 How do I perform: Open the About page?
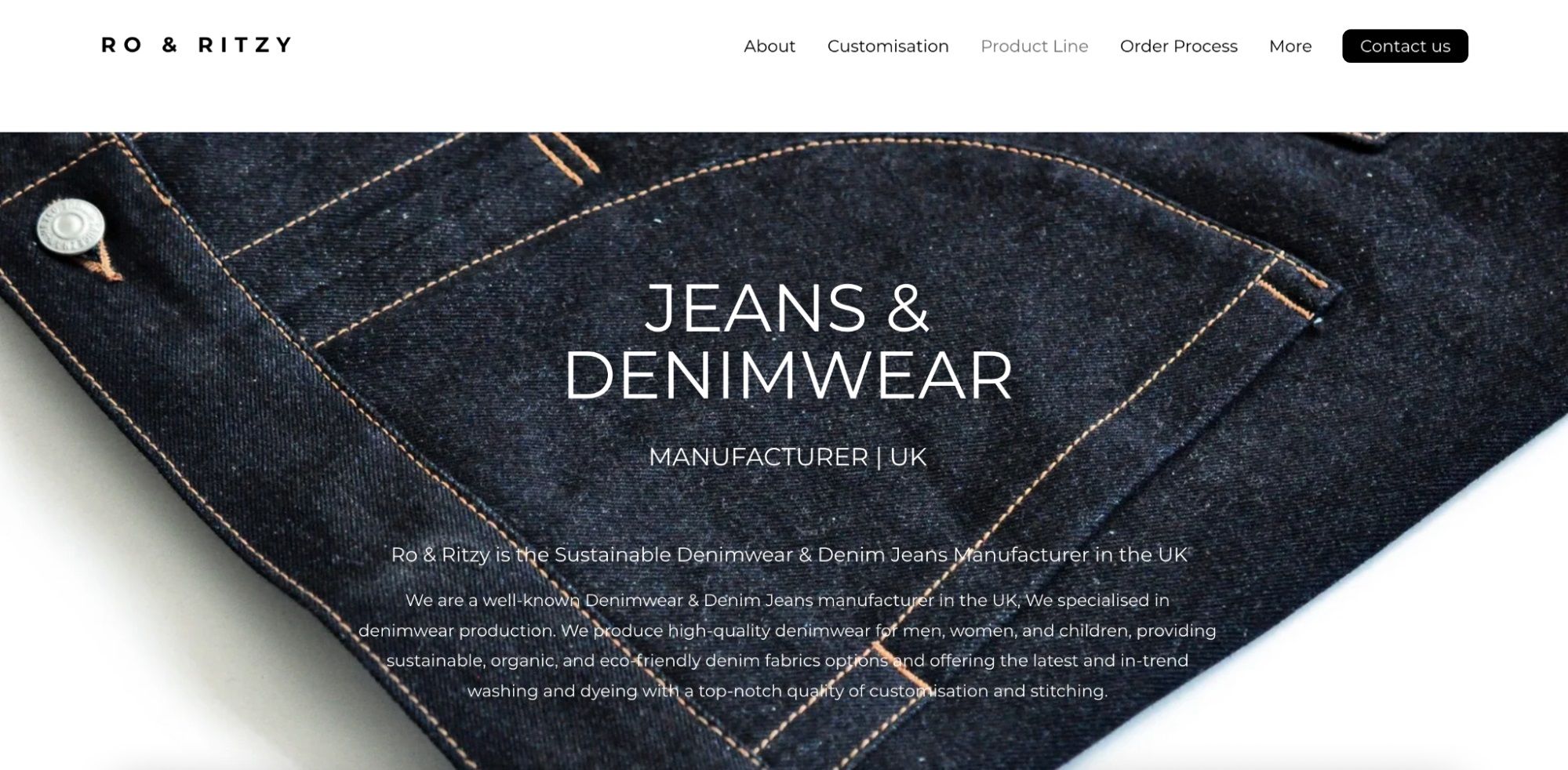click(x=769, y=46)
